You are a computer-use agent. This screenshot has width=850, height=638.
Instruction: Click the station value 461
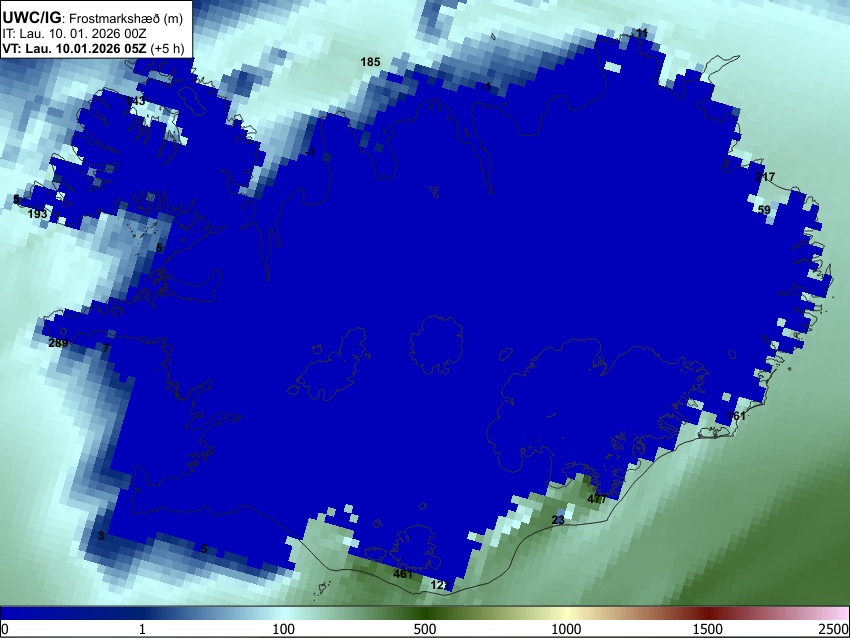coord(403,573)
